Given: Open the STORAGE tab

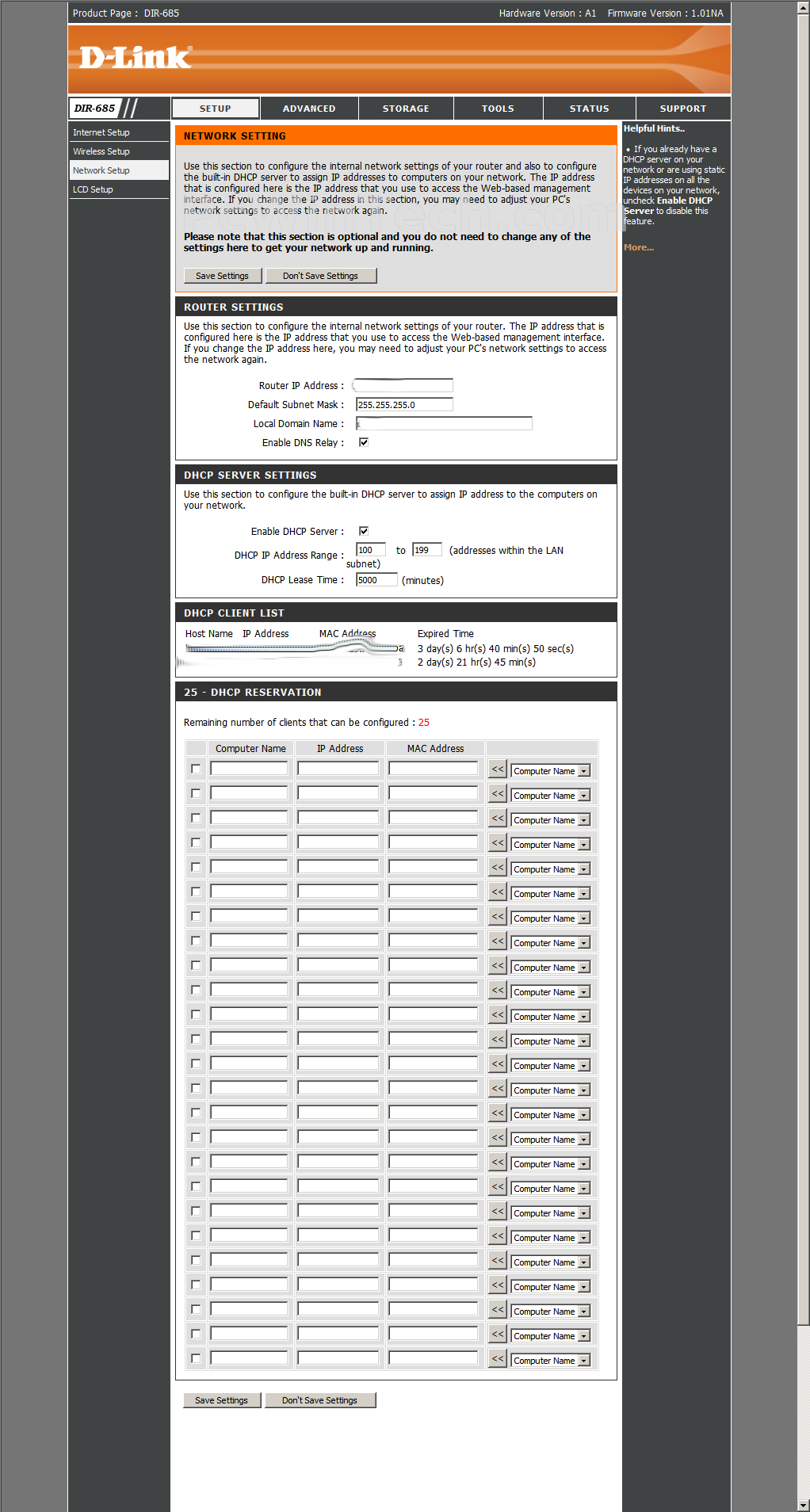Looking at the screenshot, I should [406, 109].
